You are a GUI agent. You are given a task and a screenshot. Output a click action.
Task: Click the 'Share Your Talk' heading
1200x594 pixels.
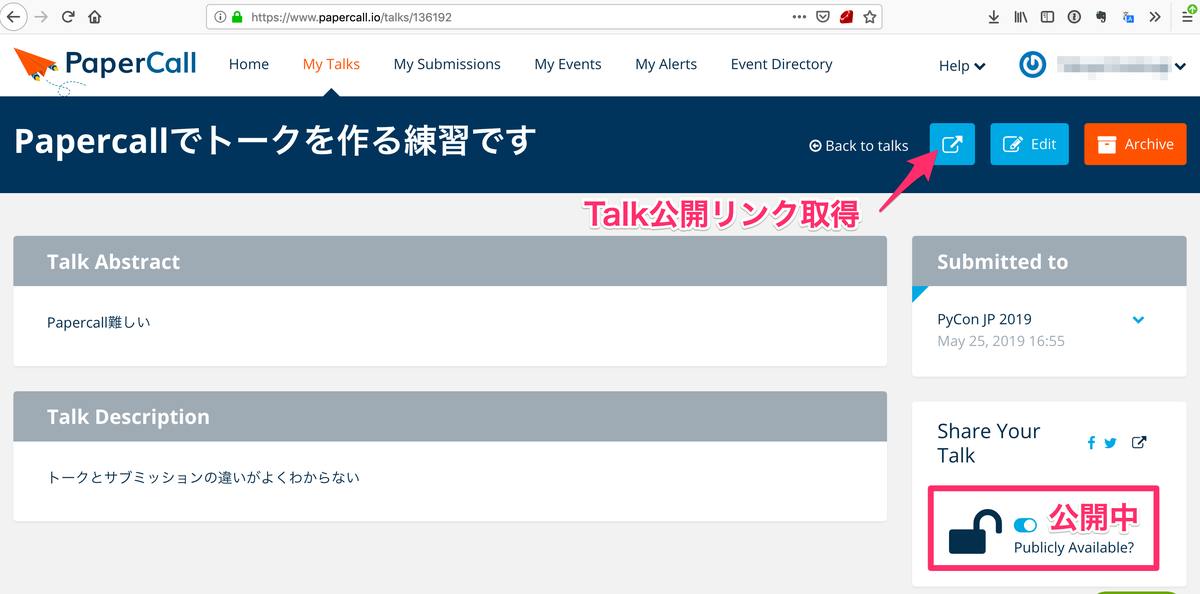pos(989,443)
